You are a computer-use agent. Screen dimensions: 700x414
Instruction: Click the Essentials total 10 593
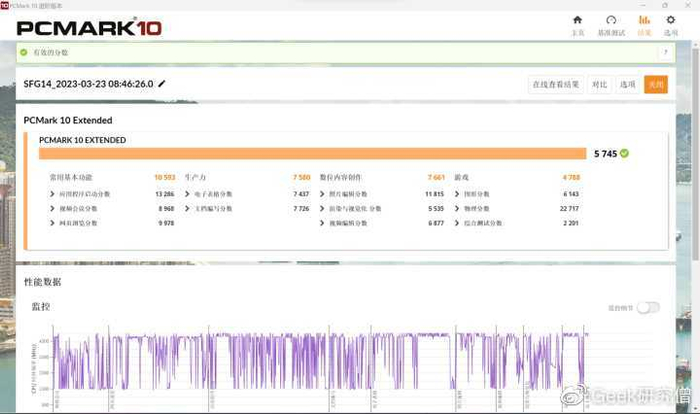coord(165,177)
